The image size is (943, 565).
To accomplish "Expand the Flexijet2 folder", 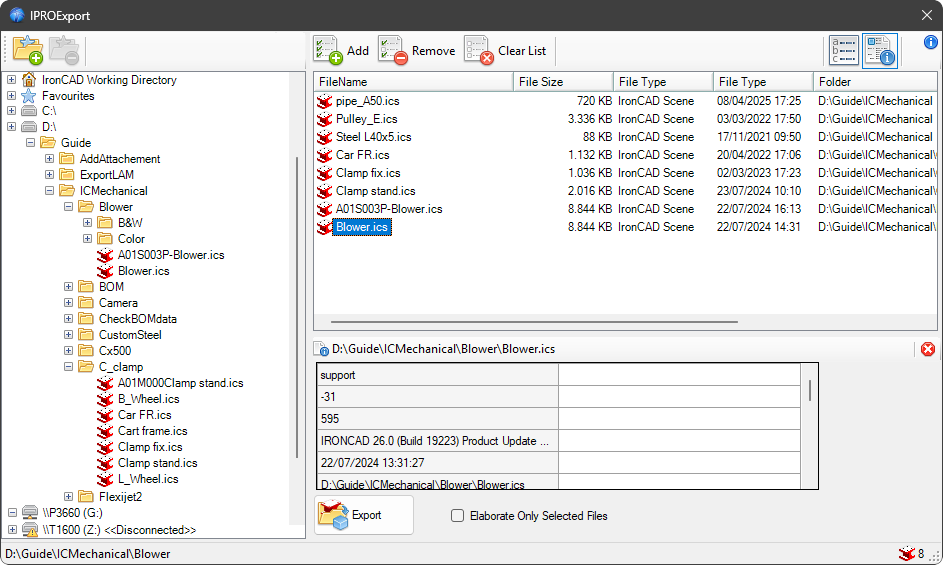I will tap(68, 495).
